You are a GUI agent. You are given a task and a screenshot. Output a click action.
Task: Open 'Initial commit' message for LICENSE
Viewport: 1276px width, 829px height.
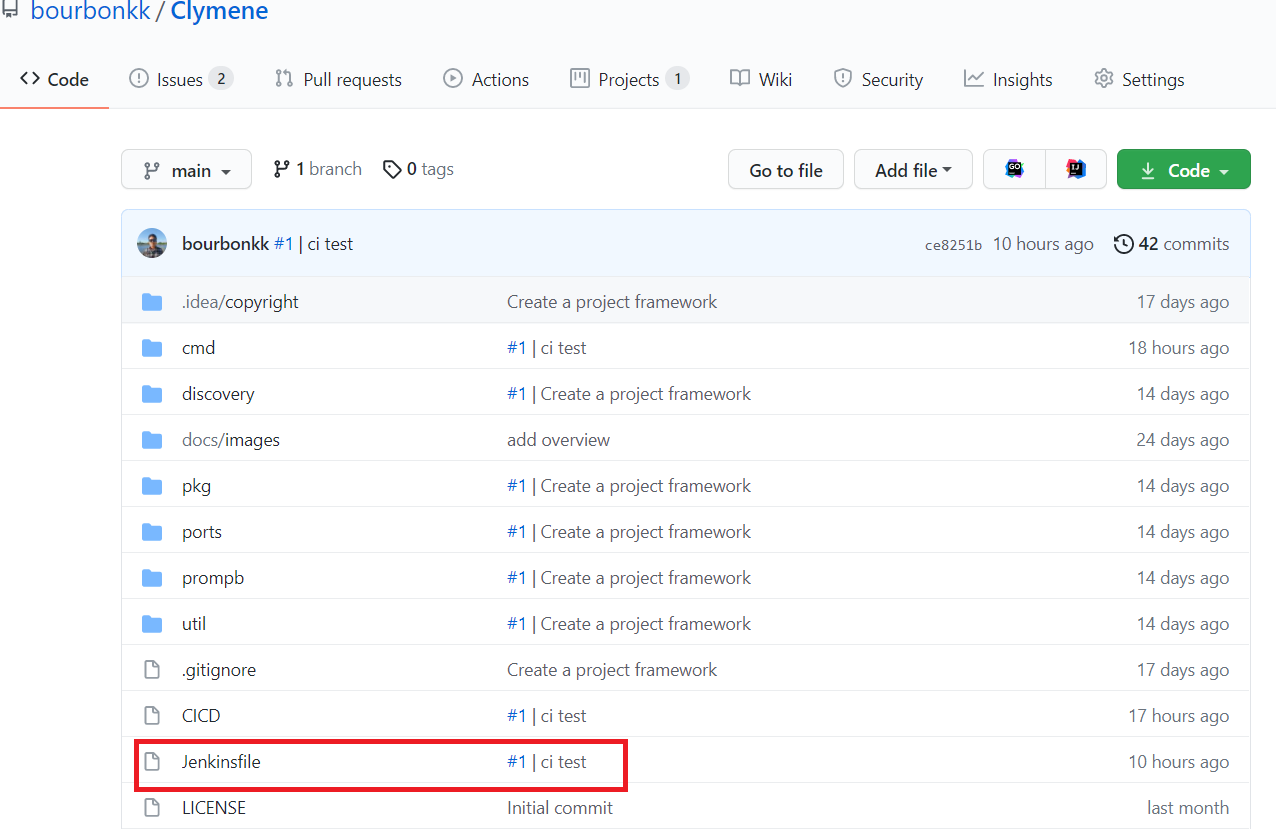coord(560,808)
